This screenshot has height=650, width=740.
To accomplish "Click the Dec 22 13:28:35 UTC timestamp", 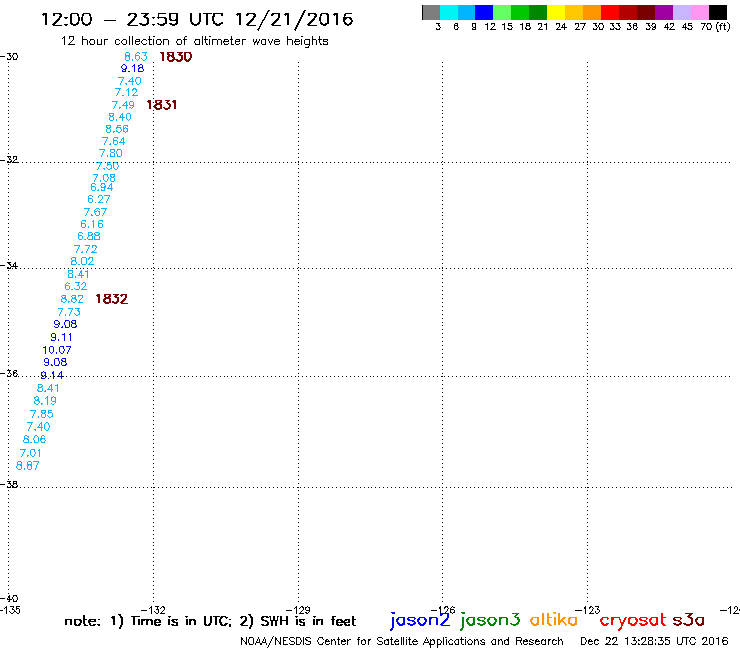I will [x=654, y=641].
